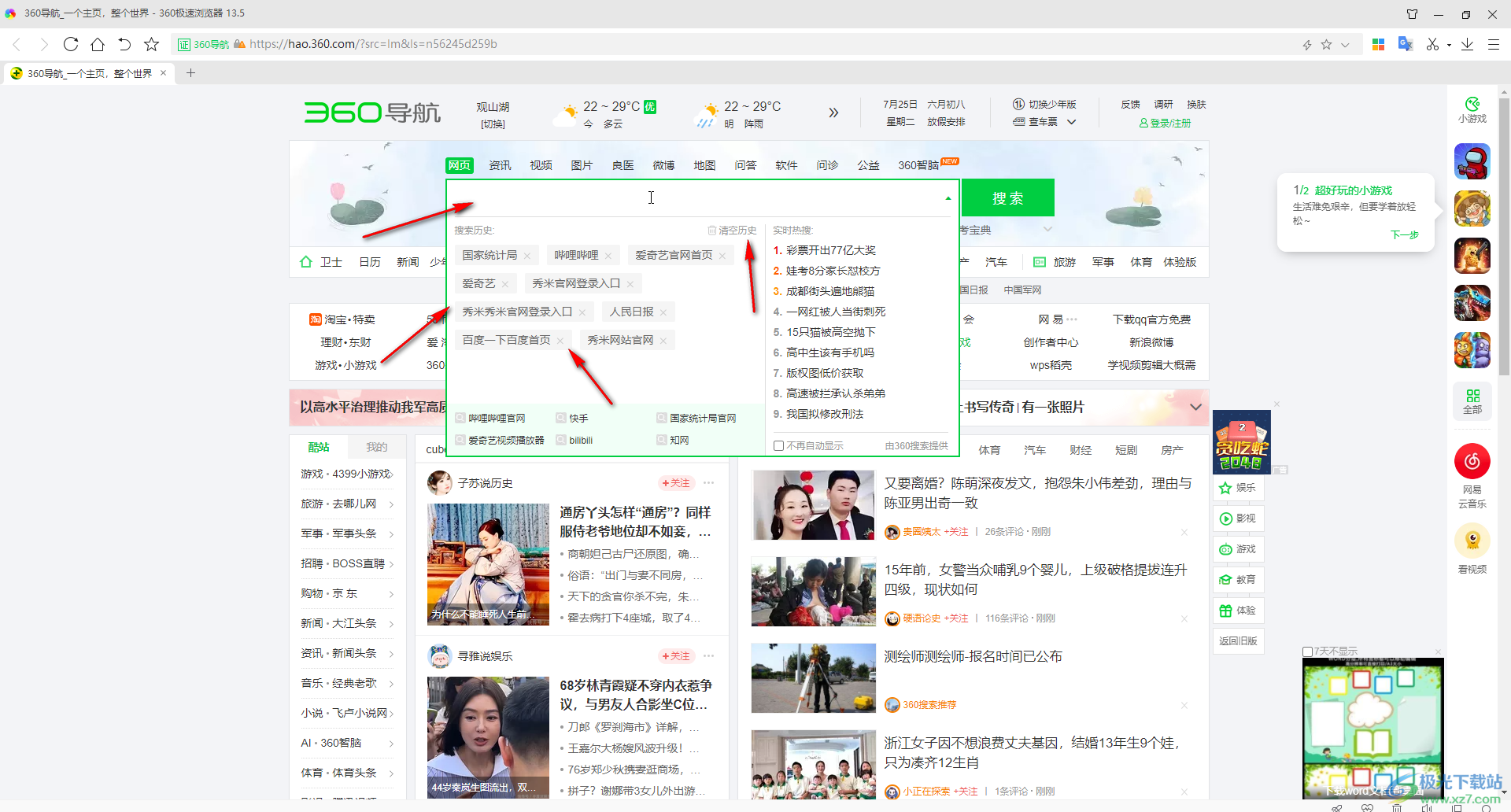The width and height of the screenshot is (1511, 812).
Task: Expand the 考宝典 chevron
Action: click(1047, 230)
